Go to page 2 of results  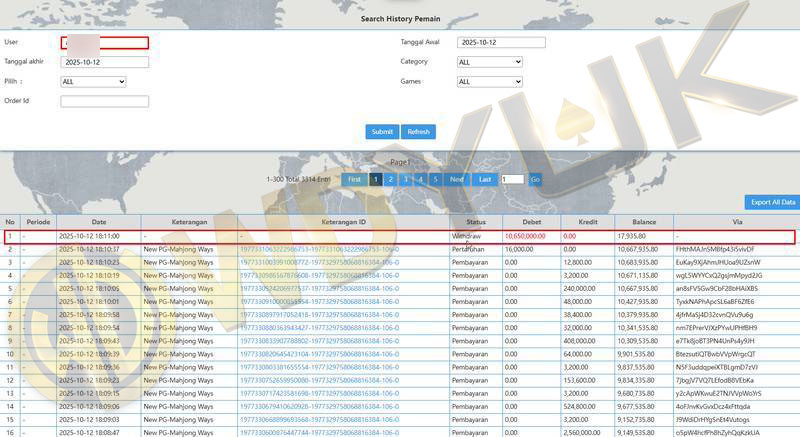pos(390,179)
